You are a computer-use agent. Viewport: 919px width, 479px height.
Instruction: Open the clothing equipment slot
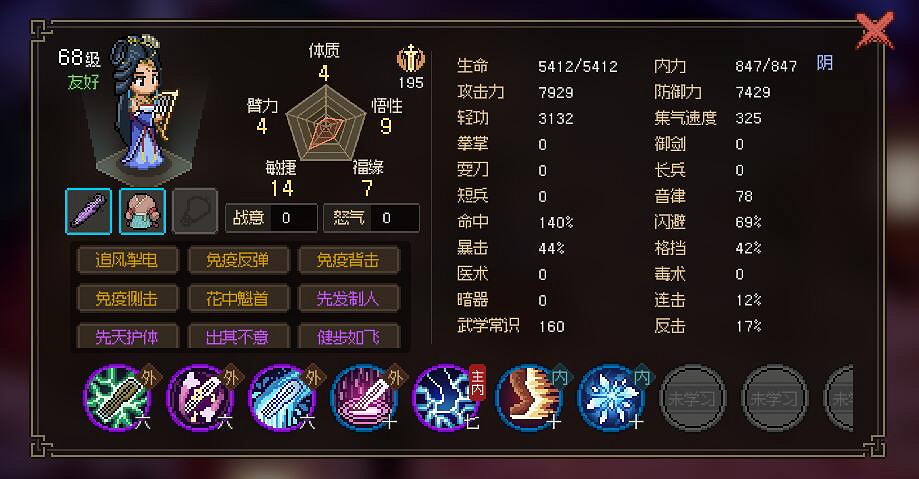(142, 212)
